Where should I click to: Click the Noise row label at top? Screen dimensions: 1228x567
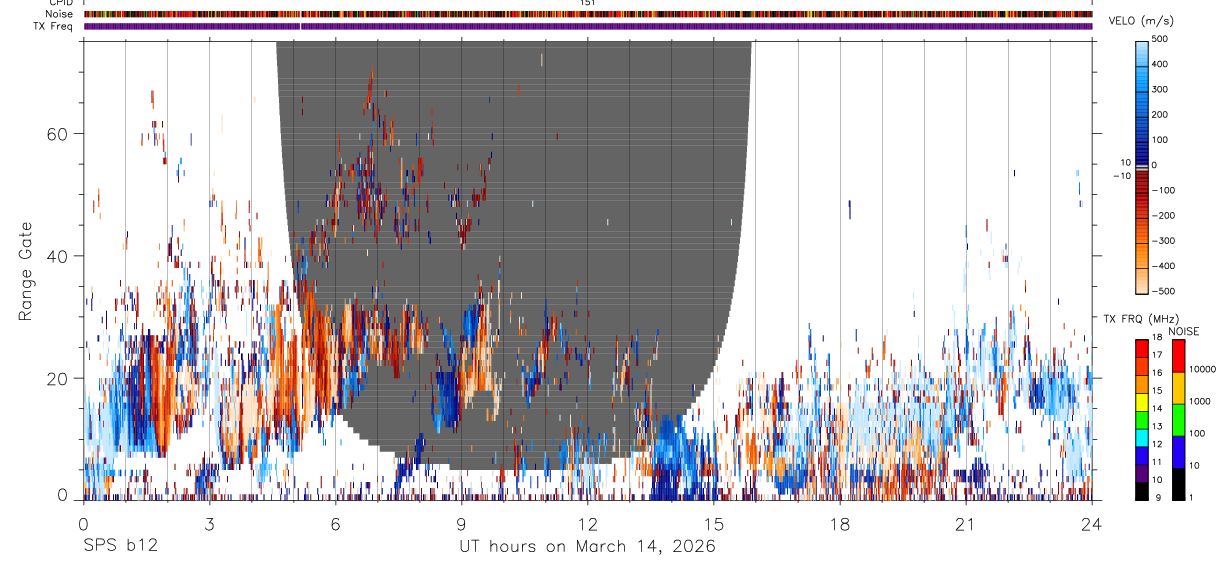coord(60,14)
